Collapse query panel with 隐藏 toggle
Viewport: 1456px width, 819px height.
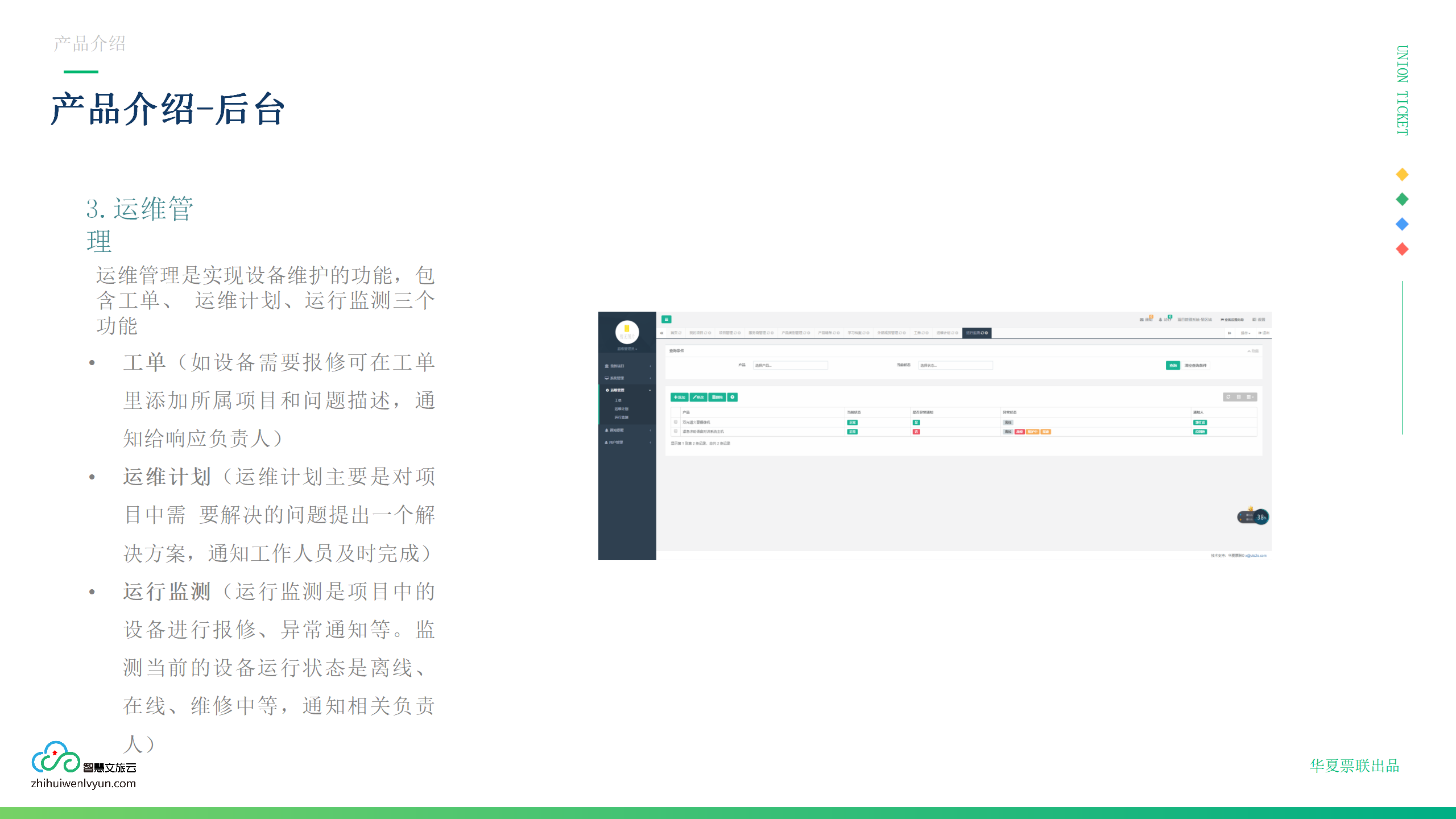(1253, 351)
